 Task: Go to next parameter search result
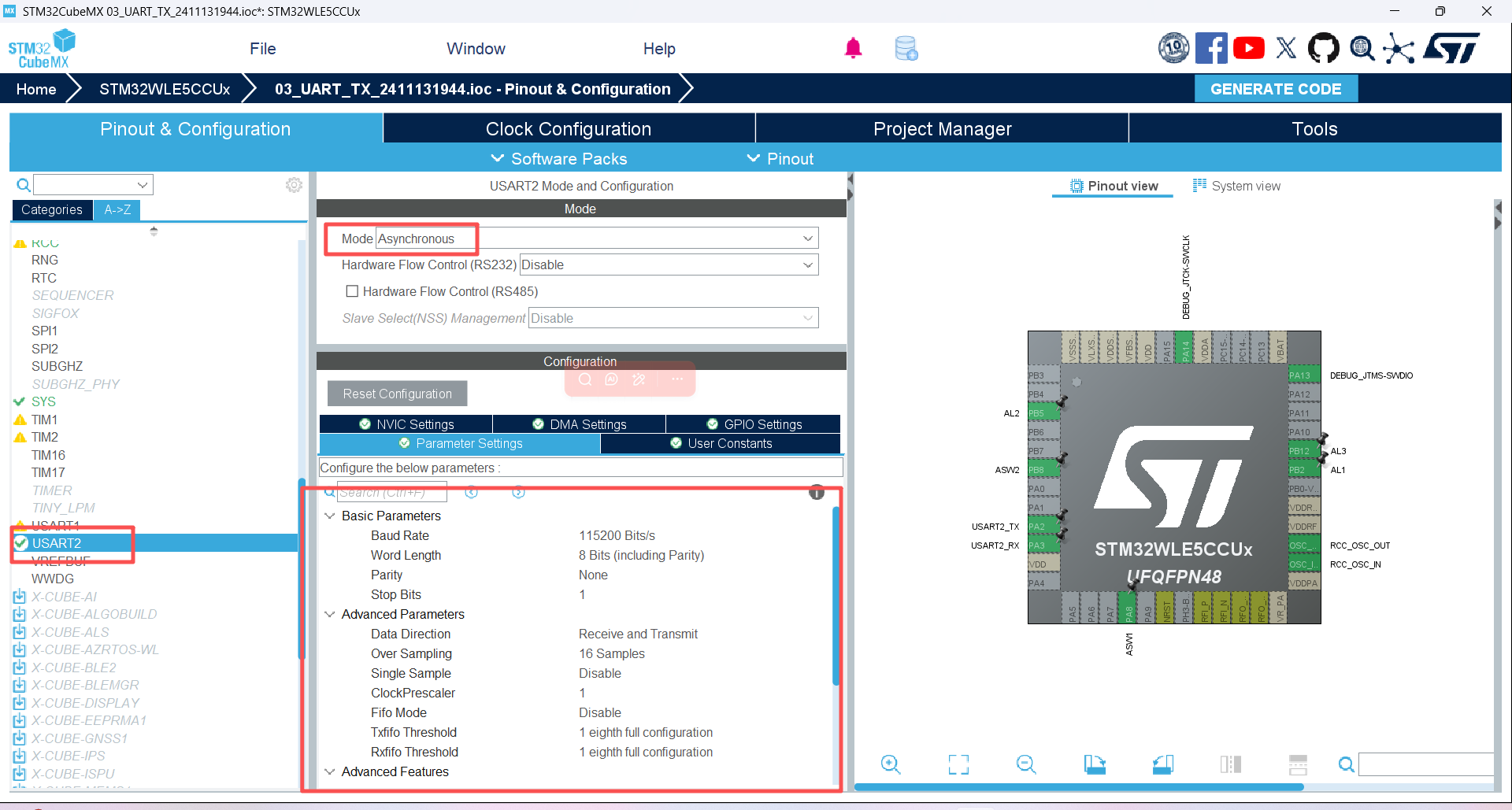(518, 492)
